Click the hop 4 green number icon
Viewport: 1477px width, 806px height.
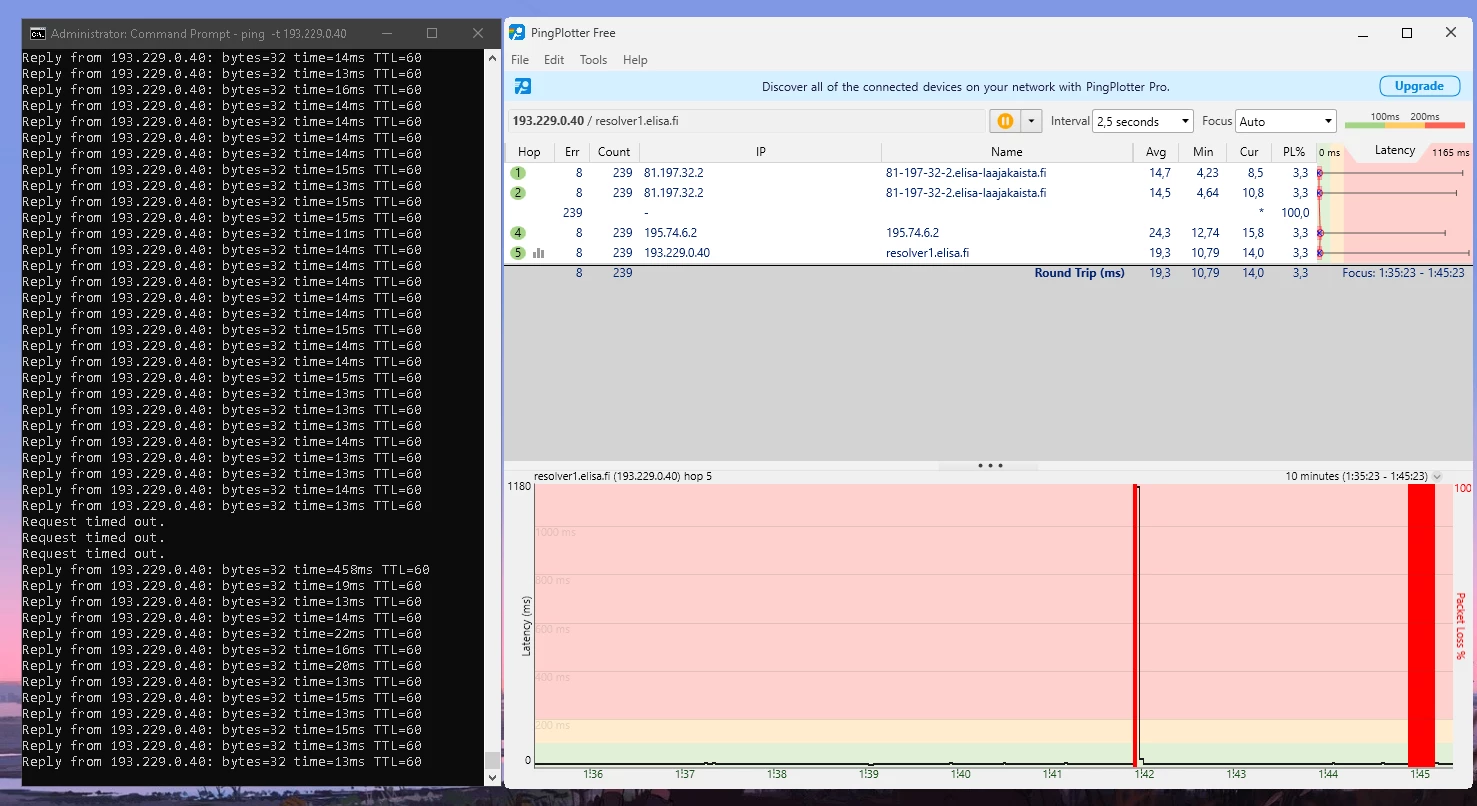[518, 233]
